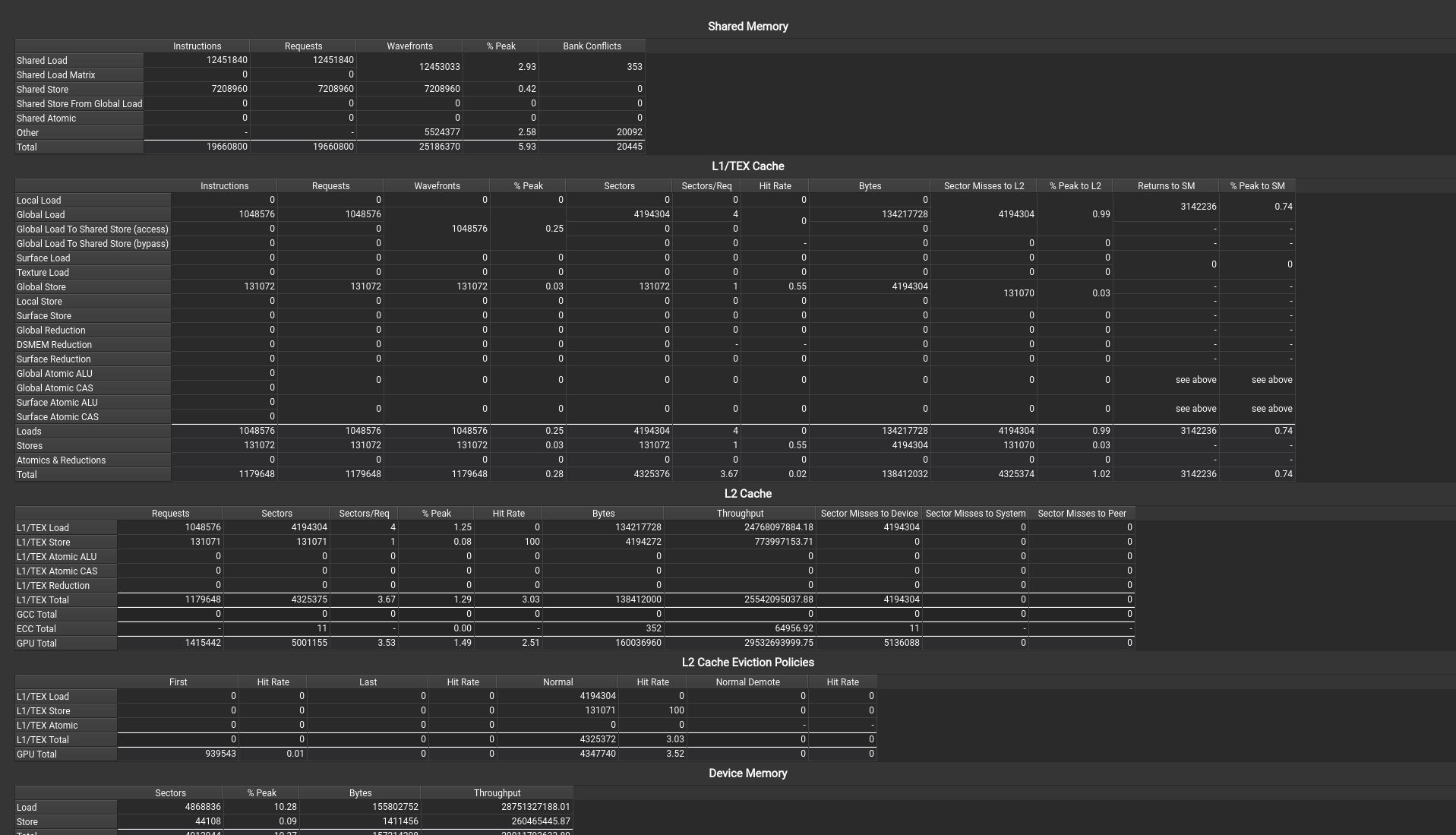Click the Shared Load wavefronts value 12453033
1456x835 pixels.
pyautogui.click(x=439, y=67)
